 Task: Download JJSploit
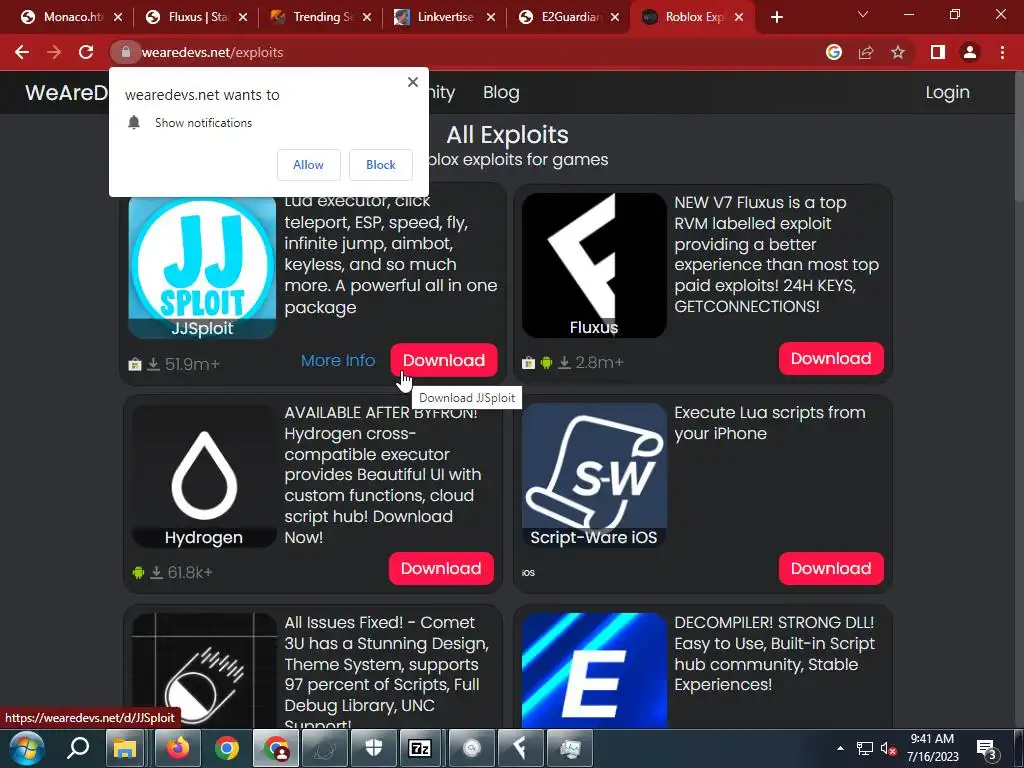tap(443, 360)
